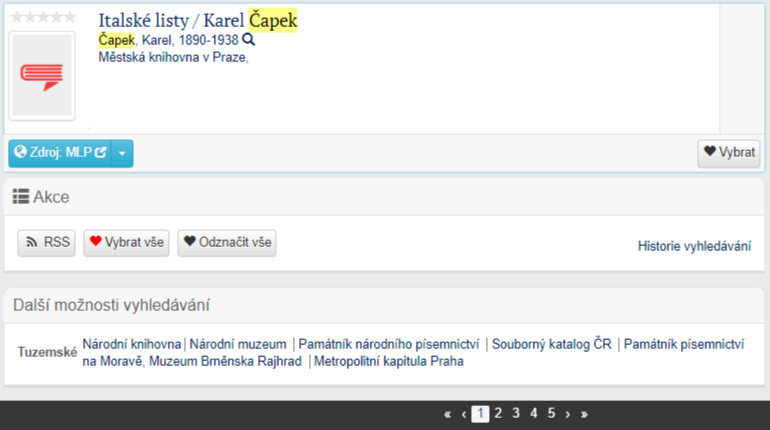This screenshot has width=770, height=430.
Task: Go to next page with single arrow
Action: point(567,413)
